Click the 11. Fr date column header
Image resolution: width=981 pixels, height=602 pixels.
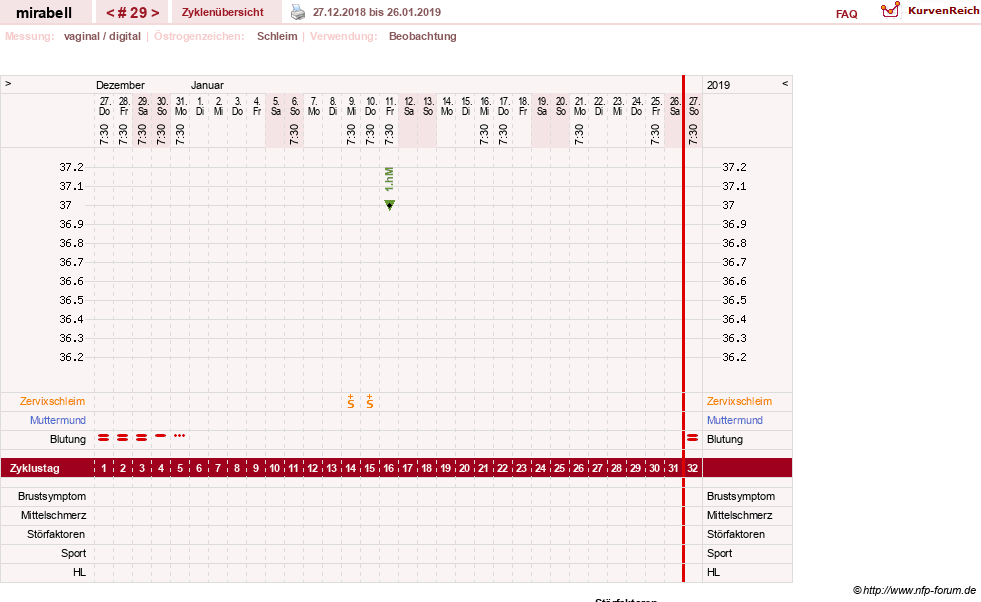click(389, 106)
